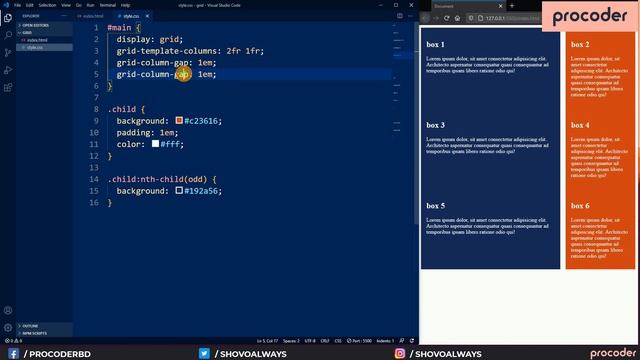Open the Help menu

(125, 5)
